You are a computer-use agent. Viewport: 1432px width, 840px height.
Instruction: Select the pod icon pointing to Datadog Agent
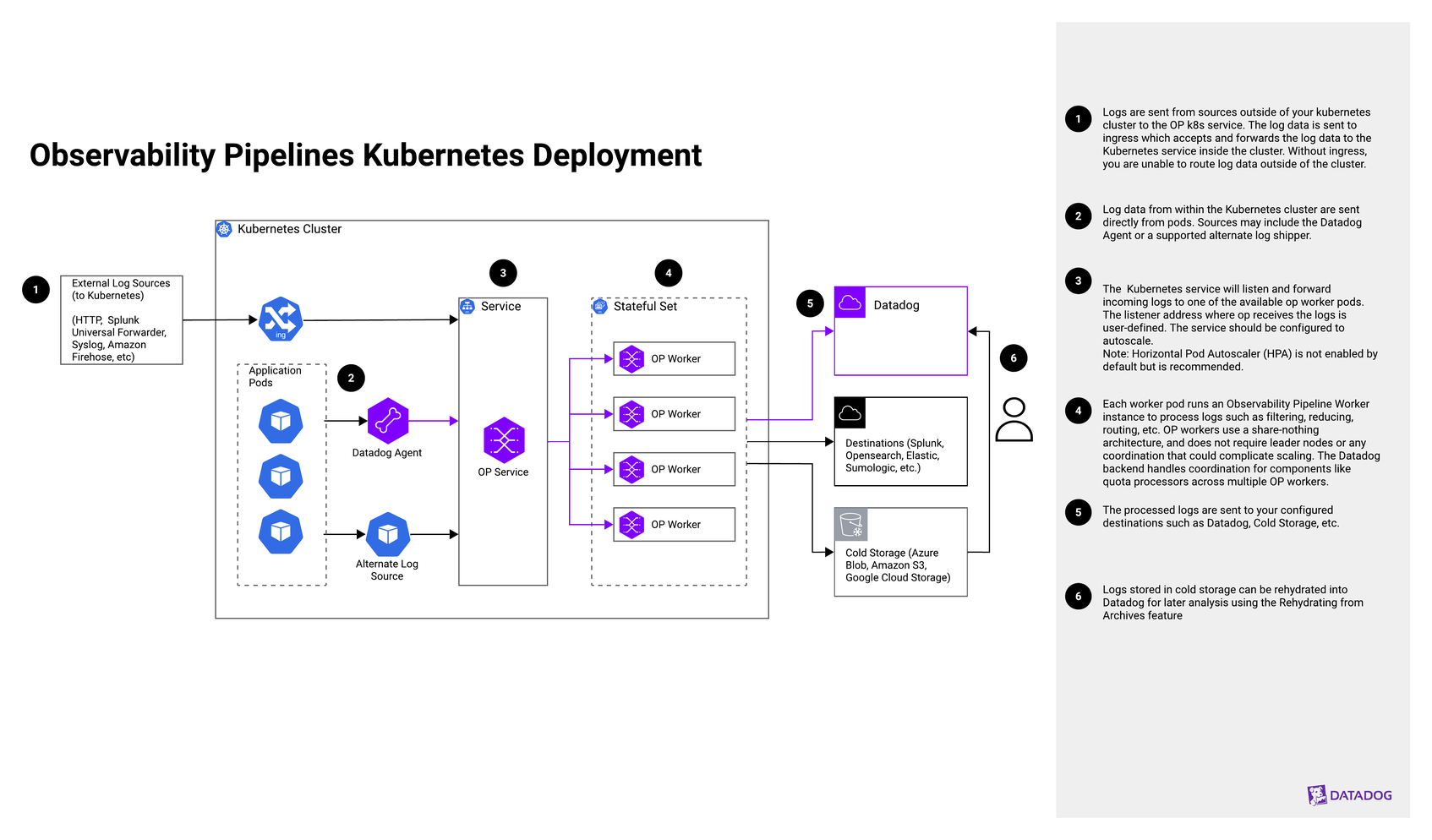pyautogui.click(x=281, y=421)
